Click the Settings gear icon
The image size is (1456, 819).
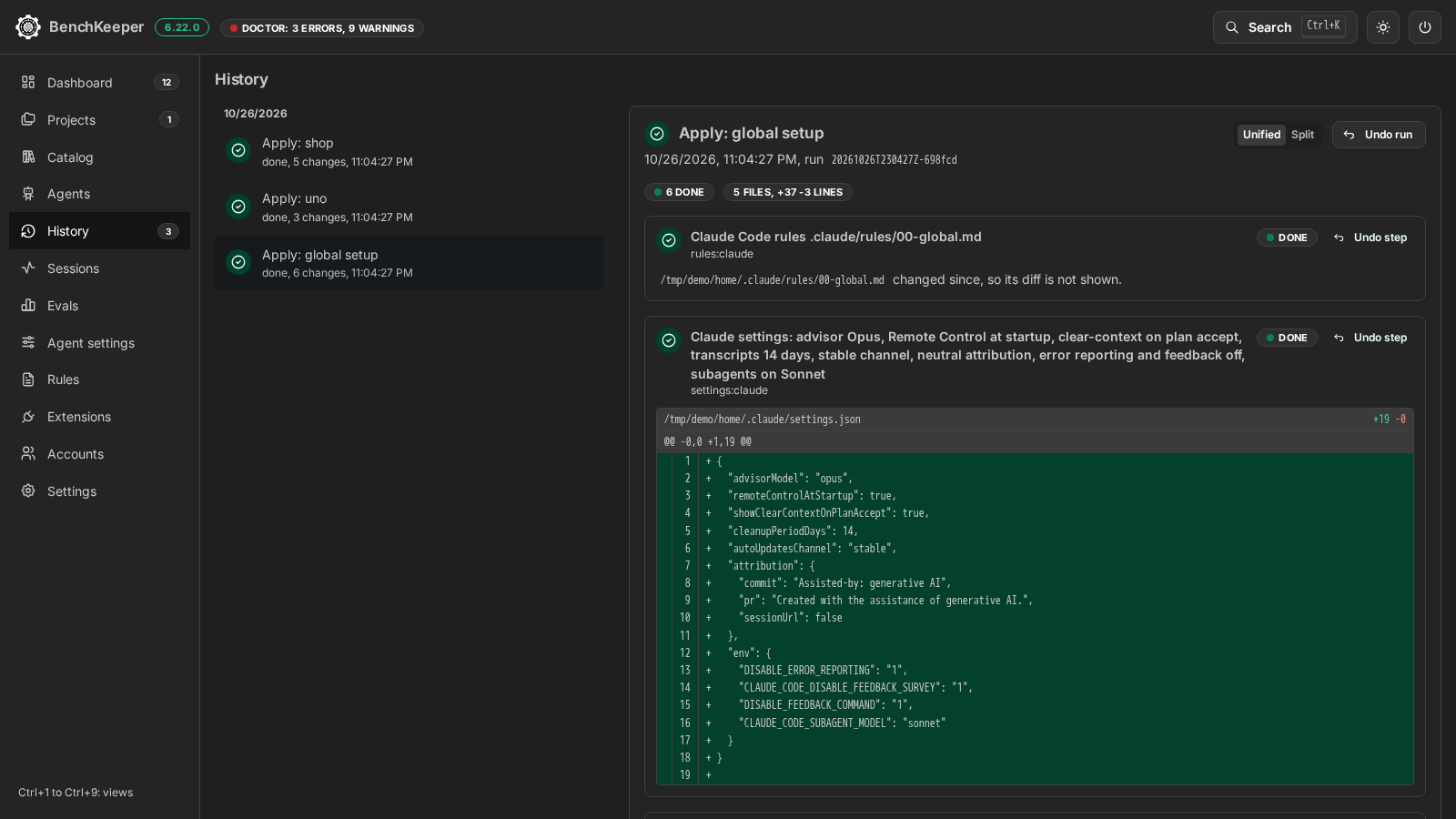point(28,491)
